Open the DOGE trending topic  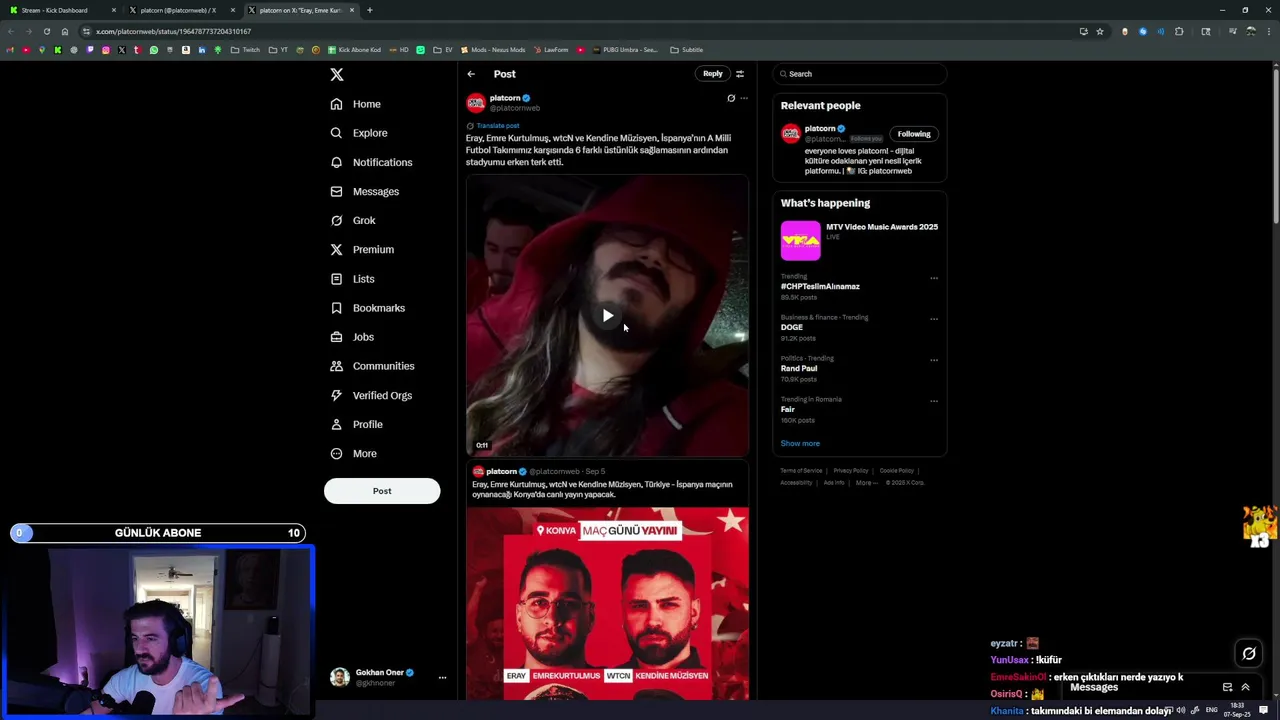click(x=792, y=328)
